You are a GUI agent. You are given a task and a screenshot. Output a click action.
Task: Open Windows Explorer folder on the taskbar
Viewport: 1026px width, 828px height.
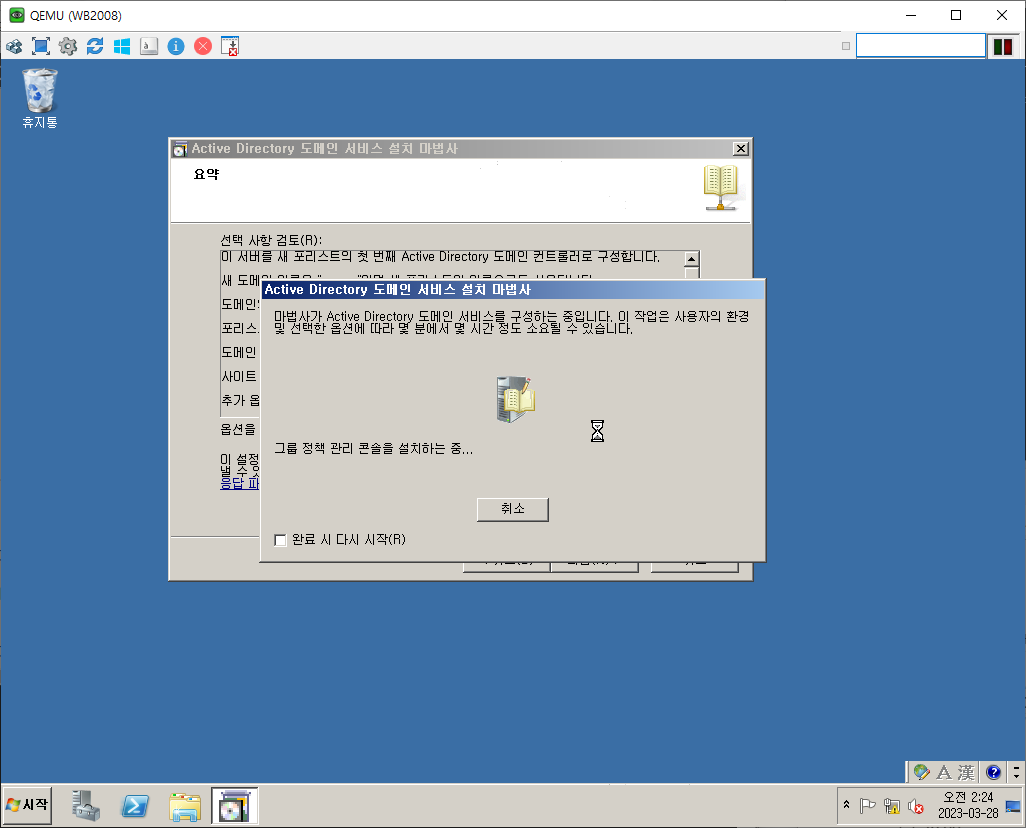tap(185, 806)
